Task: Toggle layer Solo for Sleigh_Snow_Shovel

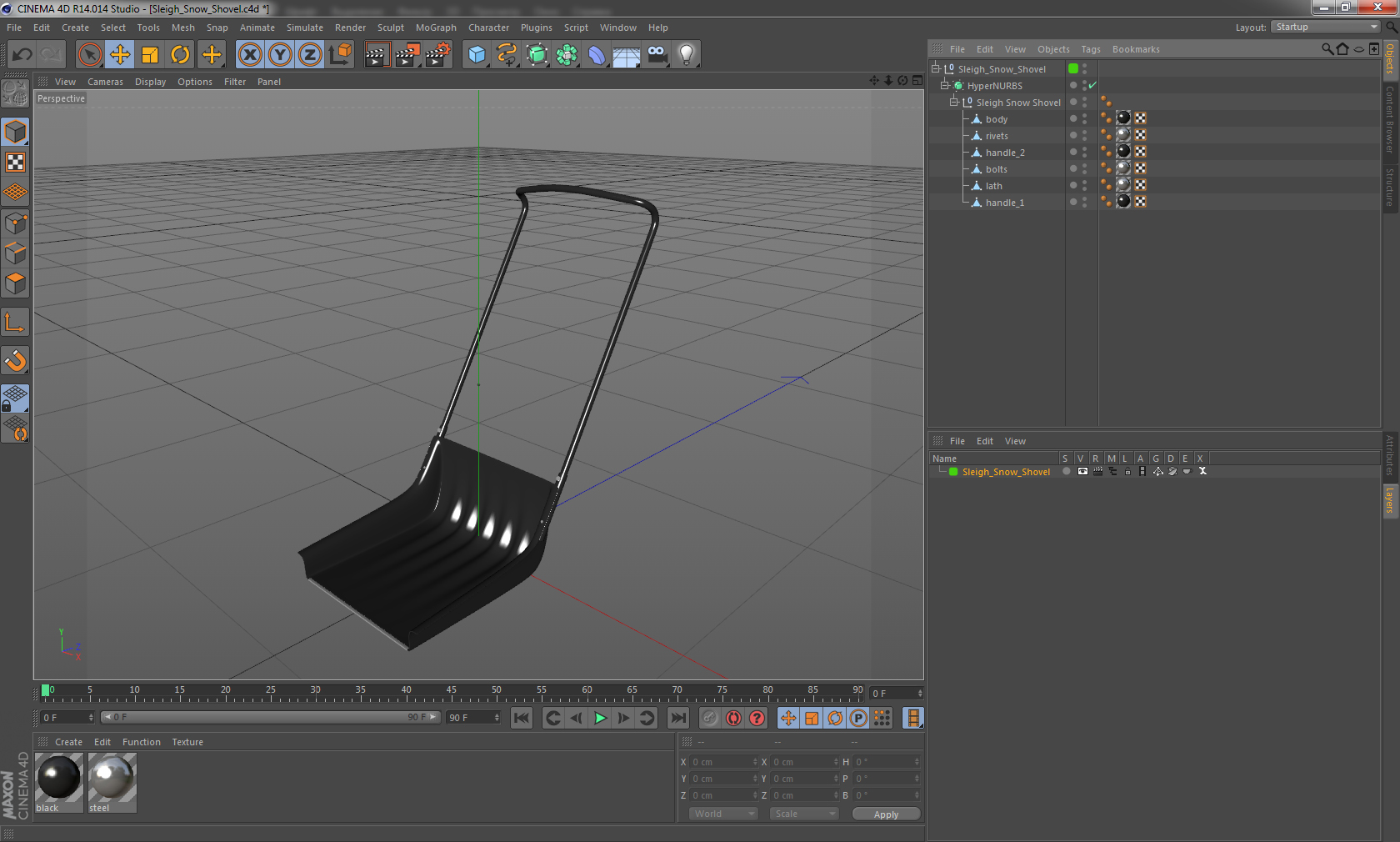Action: tap(1067, 472)
